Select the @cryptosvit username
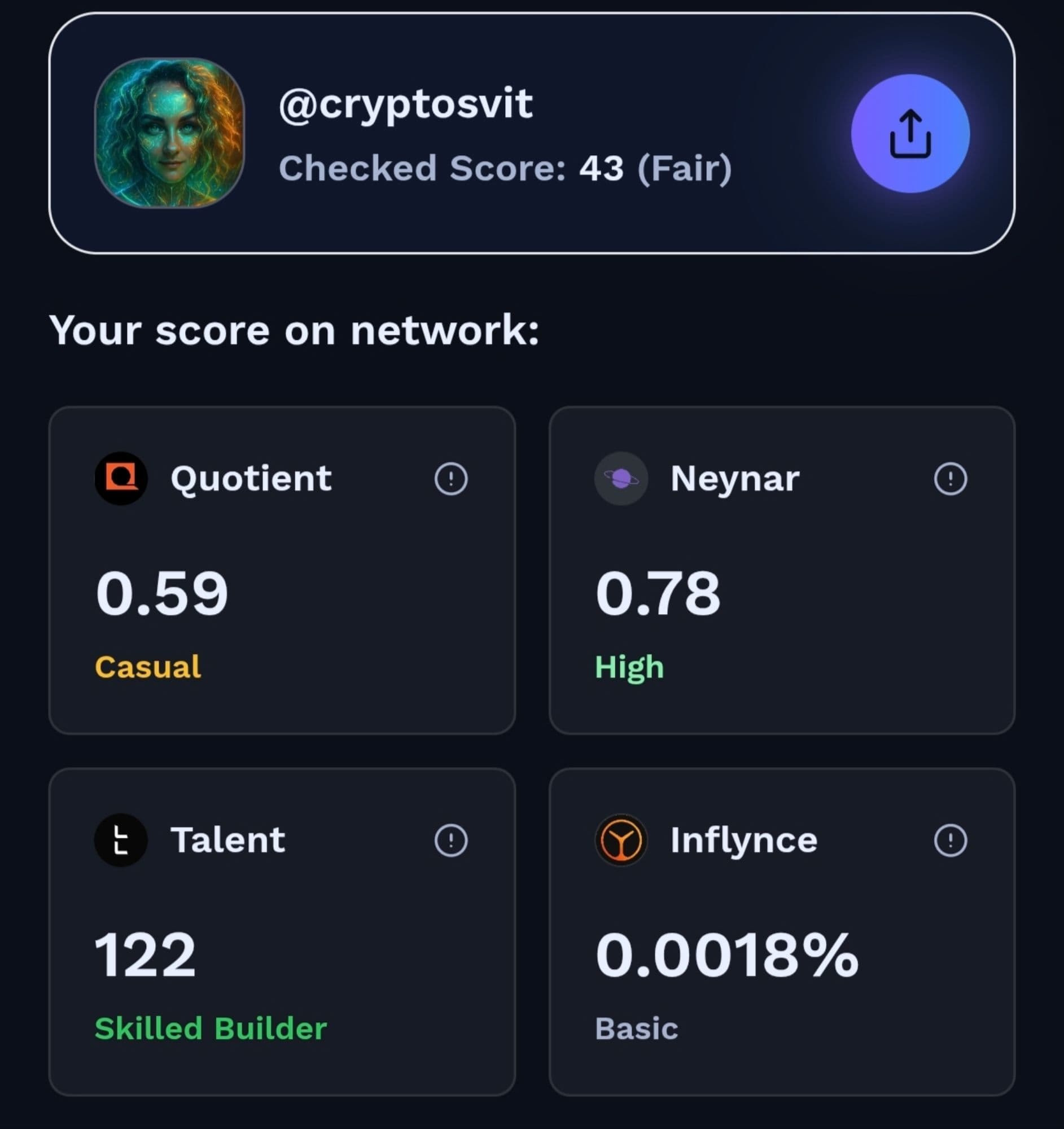The image size is (1064, 1129). point(405,104)
